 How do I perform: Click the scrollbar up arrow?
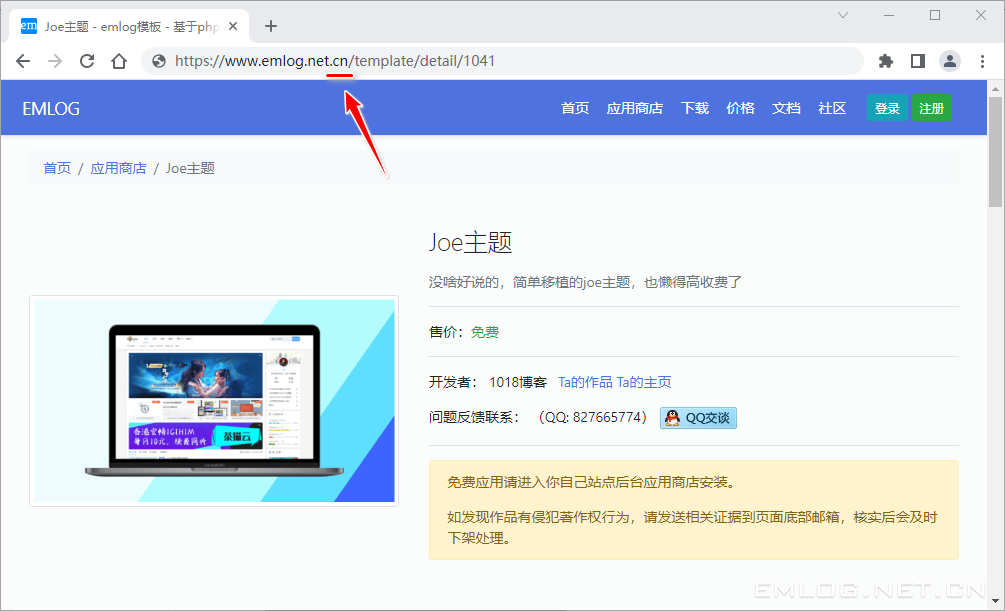pos(995,88)
